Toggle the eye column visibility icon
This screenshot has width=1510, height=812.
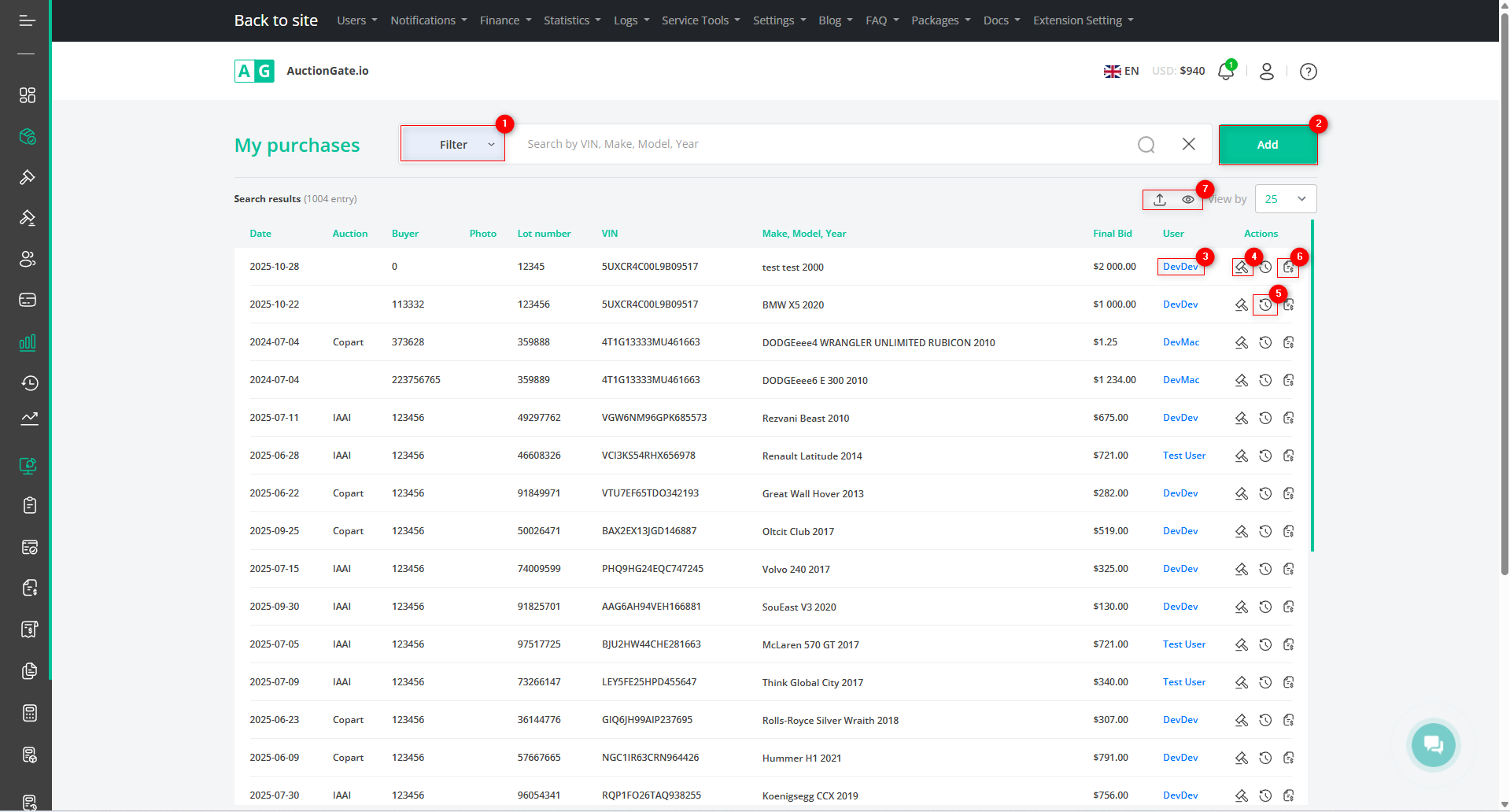pyautogui.click(x=1187, y=200)
